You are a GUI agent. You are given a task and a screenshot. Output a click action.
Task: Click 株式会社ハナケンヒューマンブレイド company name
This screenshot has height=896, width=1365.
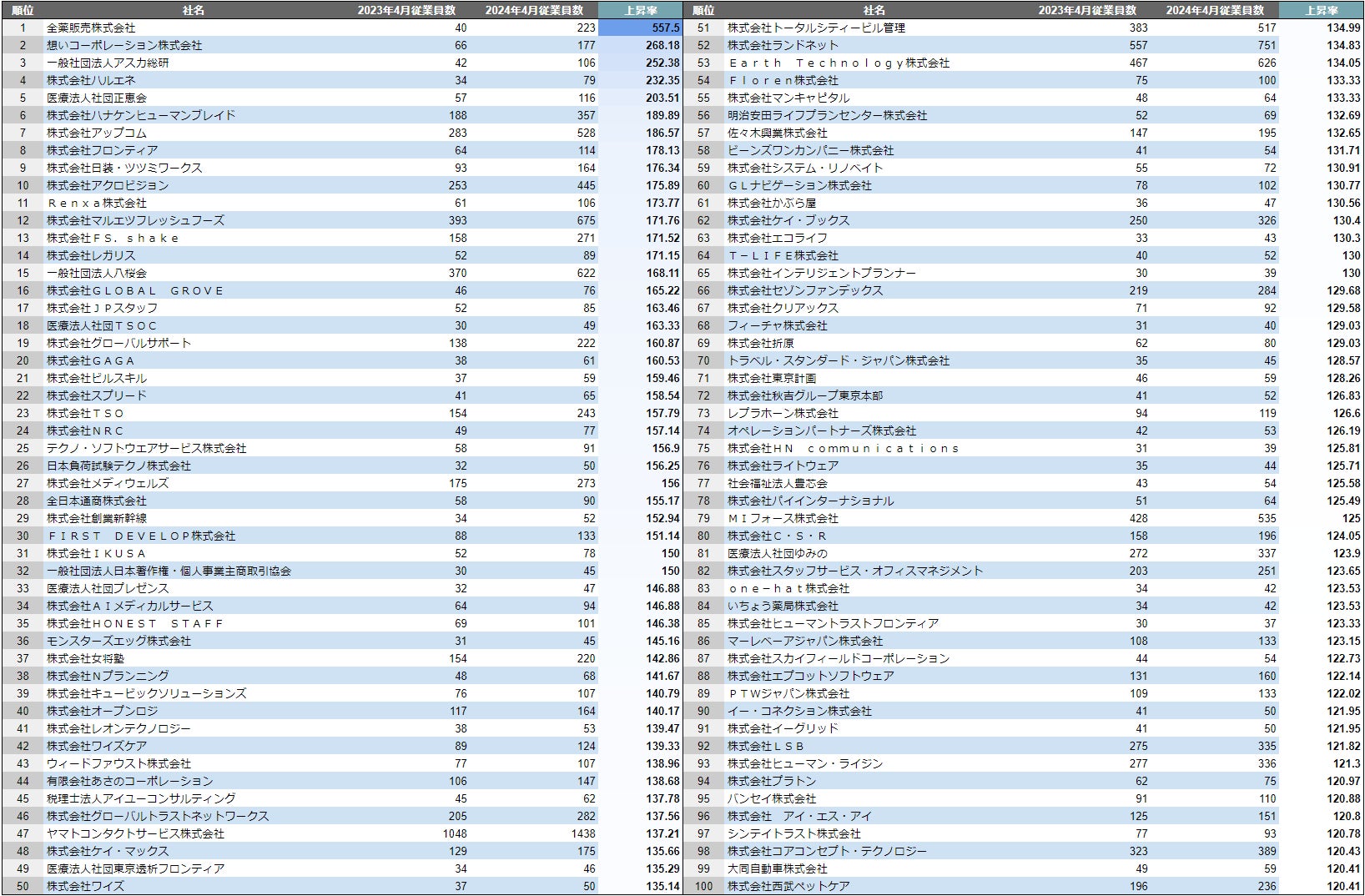click(141, 115)
